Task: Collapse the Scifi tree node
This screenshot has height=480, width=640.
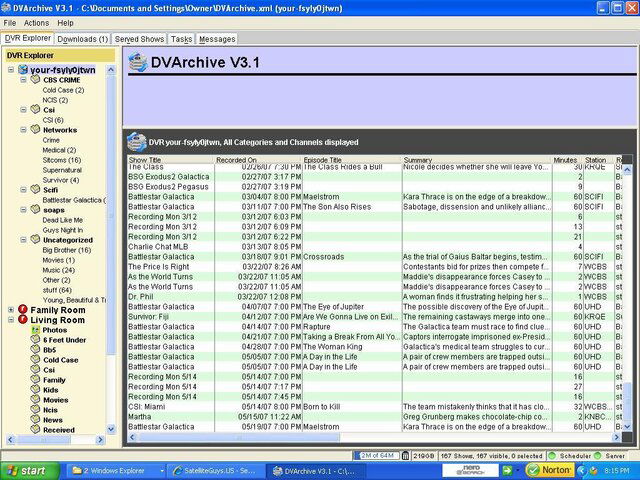Action: click(23, 190)
